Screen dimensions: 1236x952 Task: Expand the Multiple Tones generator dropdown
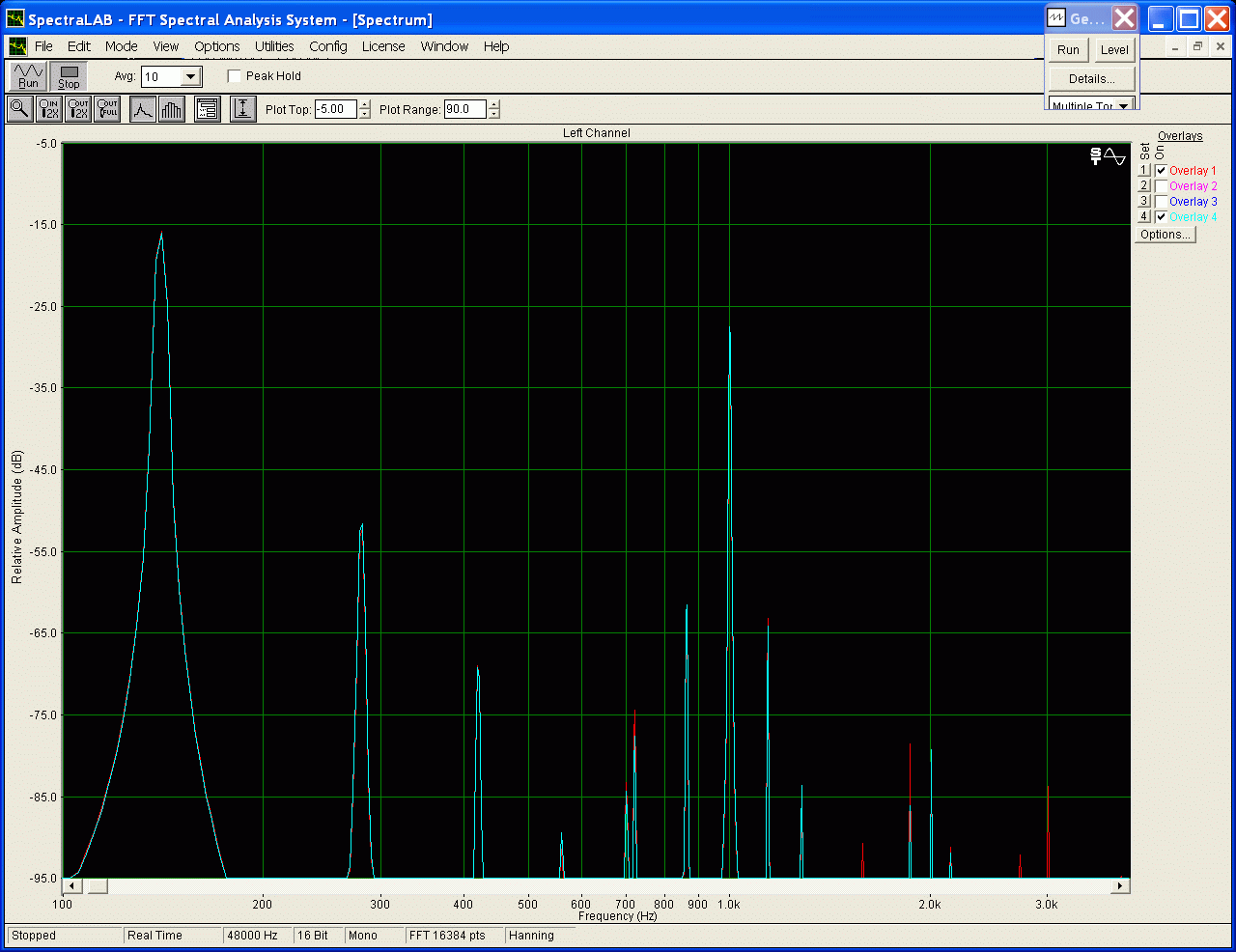coord(1123,105)
